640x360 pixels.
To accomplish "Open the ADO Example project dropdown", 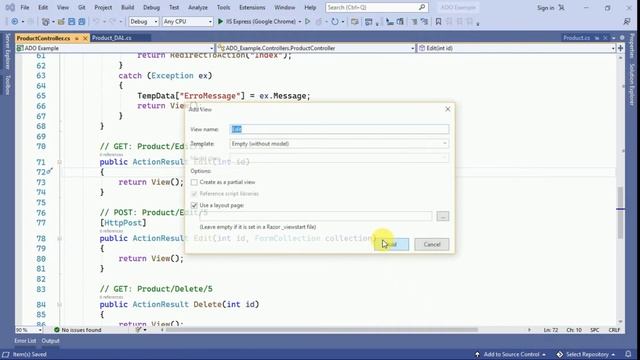I will (x=115, y=48).
